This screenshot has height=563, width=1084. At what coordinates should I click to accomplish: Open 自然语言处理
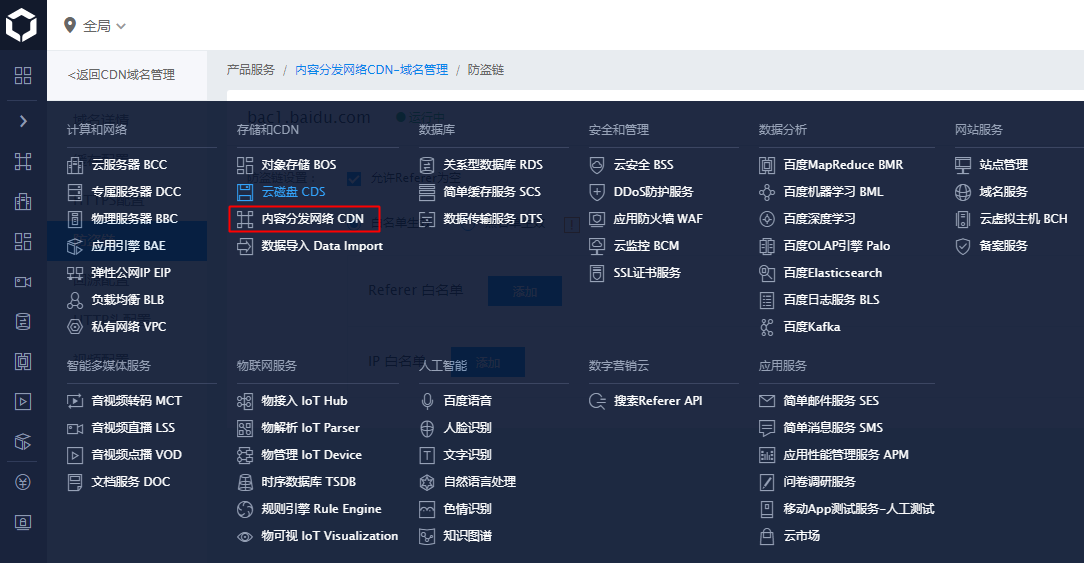(x=479, y=481)
